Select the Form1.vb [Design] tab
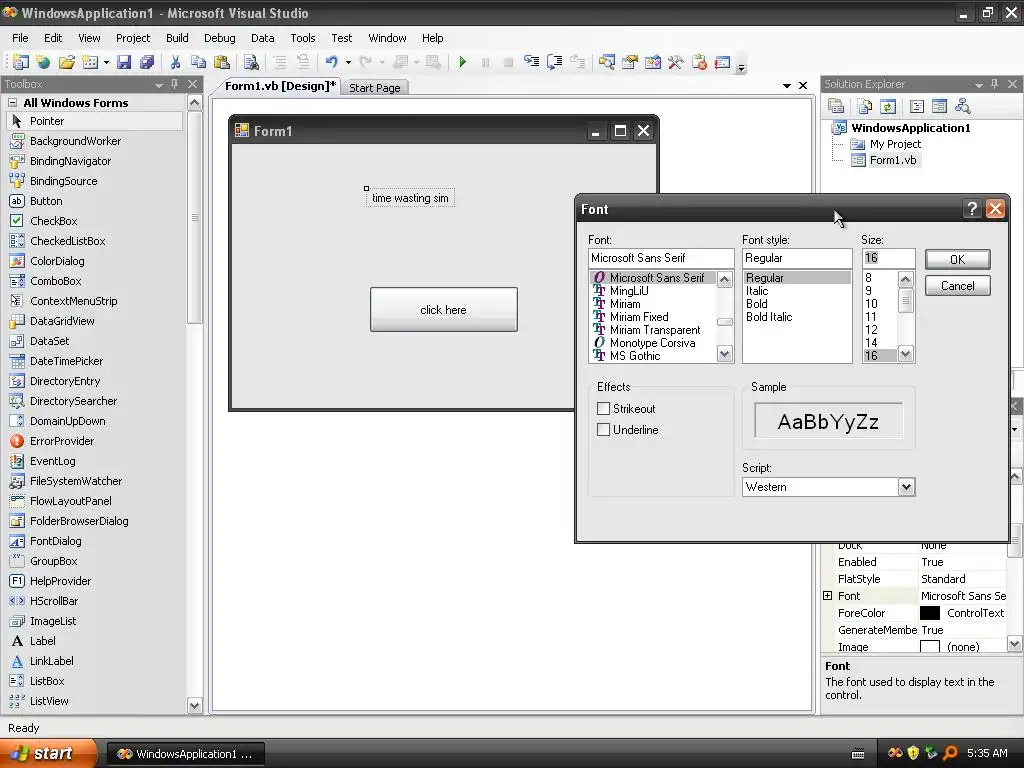Screen dimensions: 1024x768 (x=280, y=86)
